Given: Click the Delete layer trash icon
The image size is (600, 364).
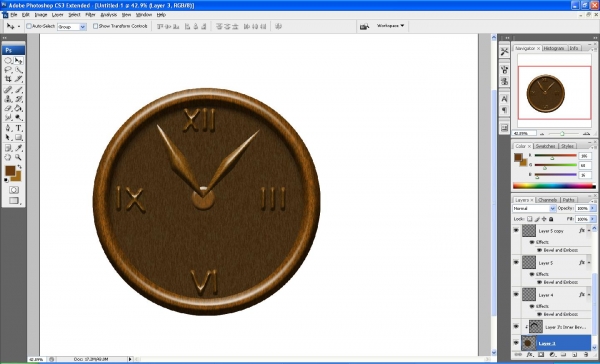Looking at the screenshot, I should [586, 355].
